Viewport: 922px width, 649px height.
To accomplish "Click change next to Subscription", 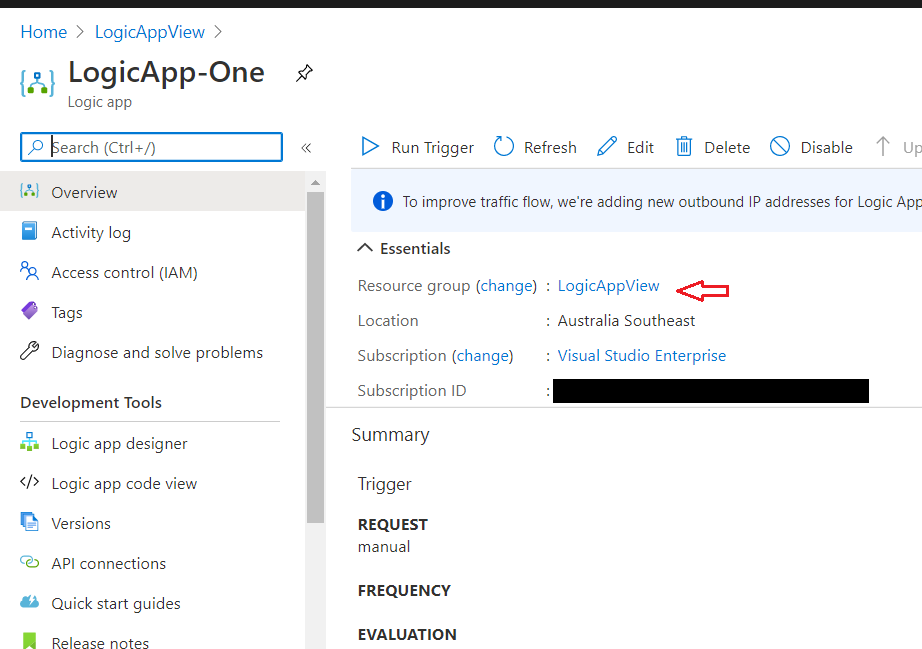I will tap(482, 356).
